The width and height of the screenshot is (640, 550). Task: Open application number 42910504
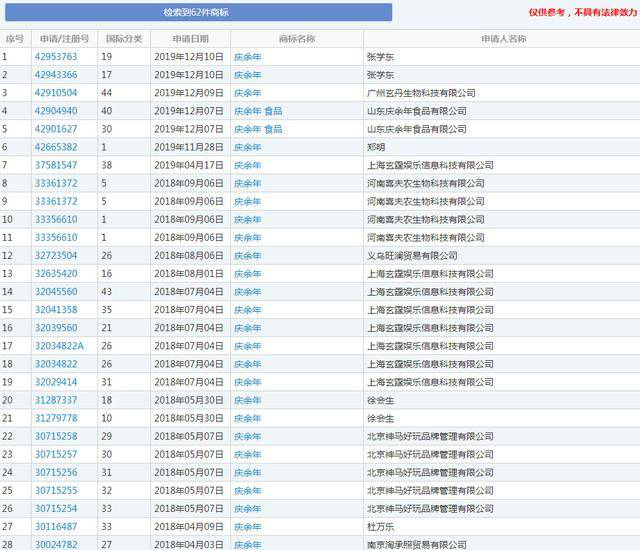[56, 93]
